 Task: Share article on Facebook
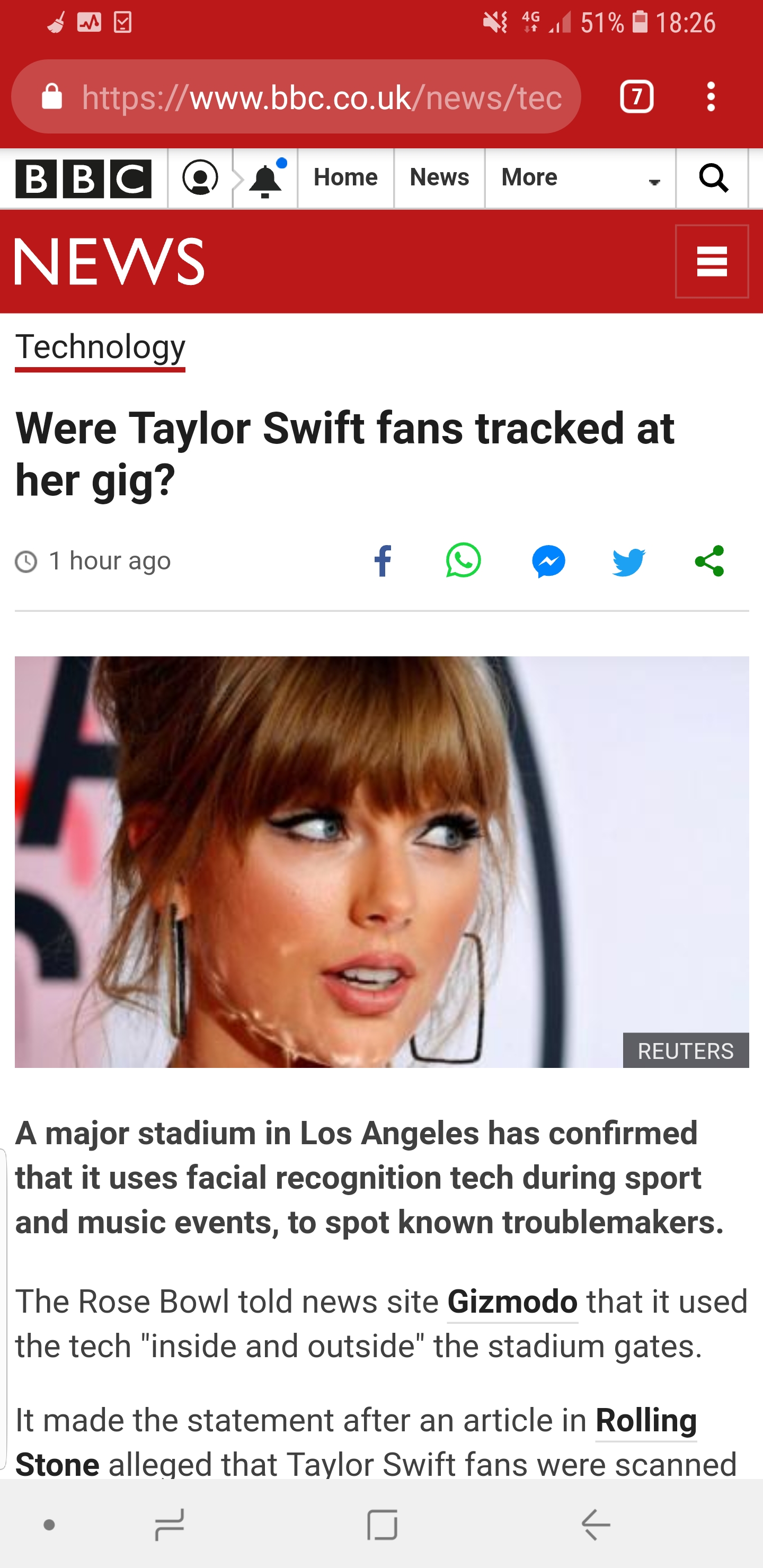tap(383, 560)
